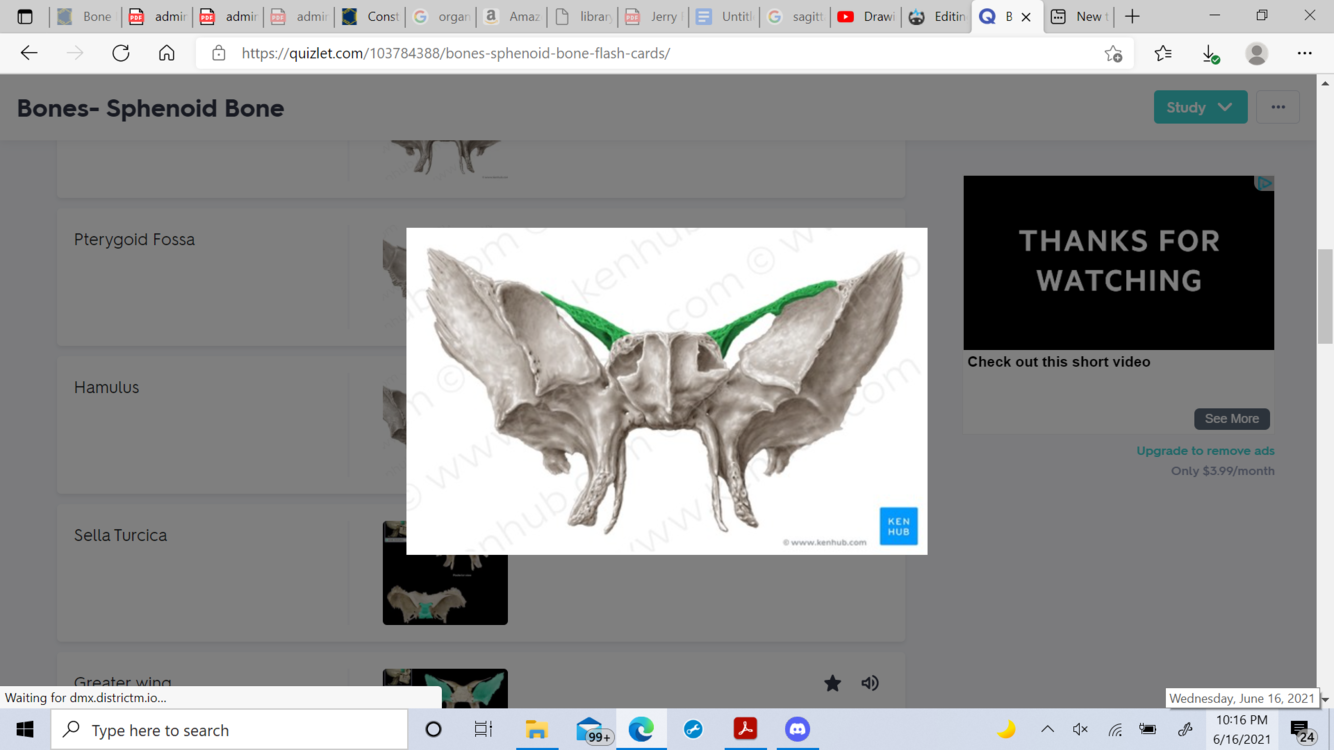
Task: Switch to the Untitl document tab
Action: click(724, 16)
